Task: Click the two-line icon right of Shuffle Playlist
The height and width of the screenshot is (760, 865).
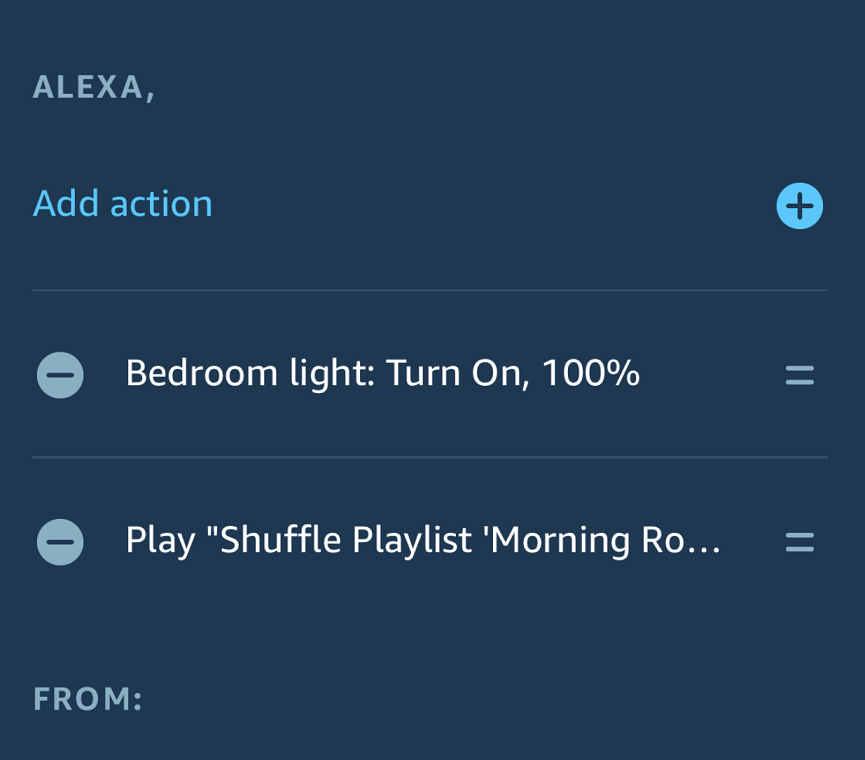Action: click(x=799, y=542)
